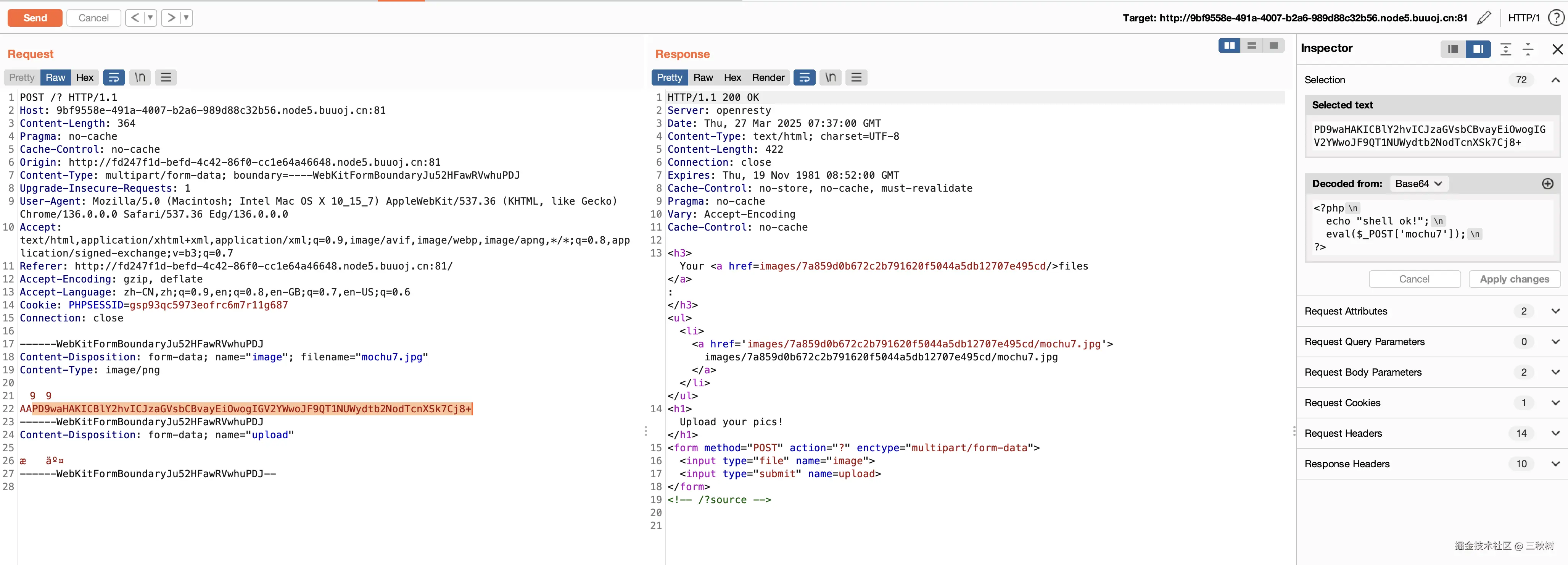
Task: Switch to the top-bottom split layout
Action: [1251, 46]
